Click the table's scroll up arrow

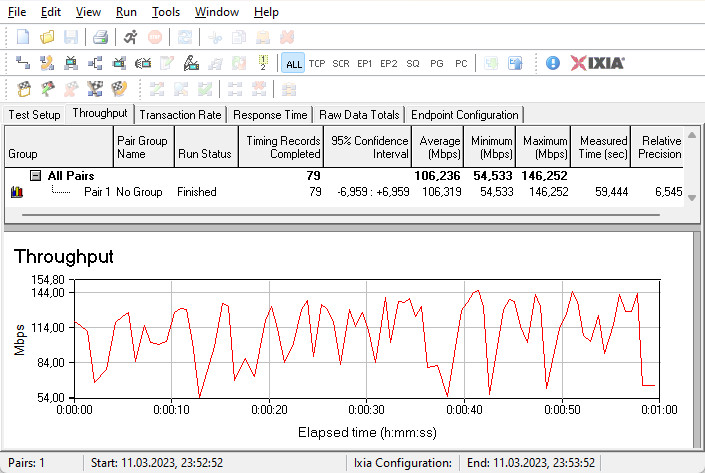(692, 135)
